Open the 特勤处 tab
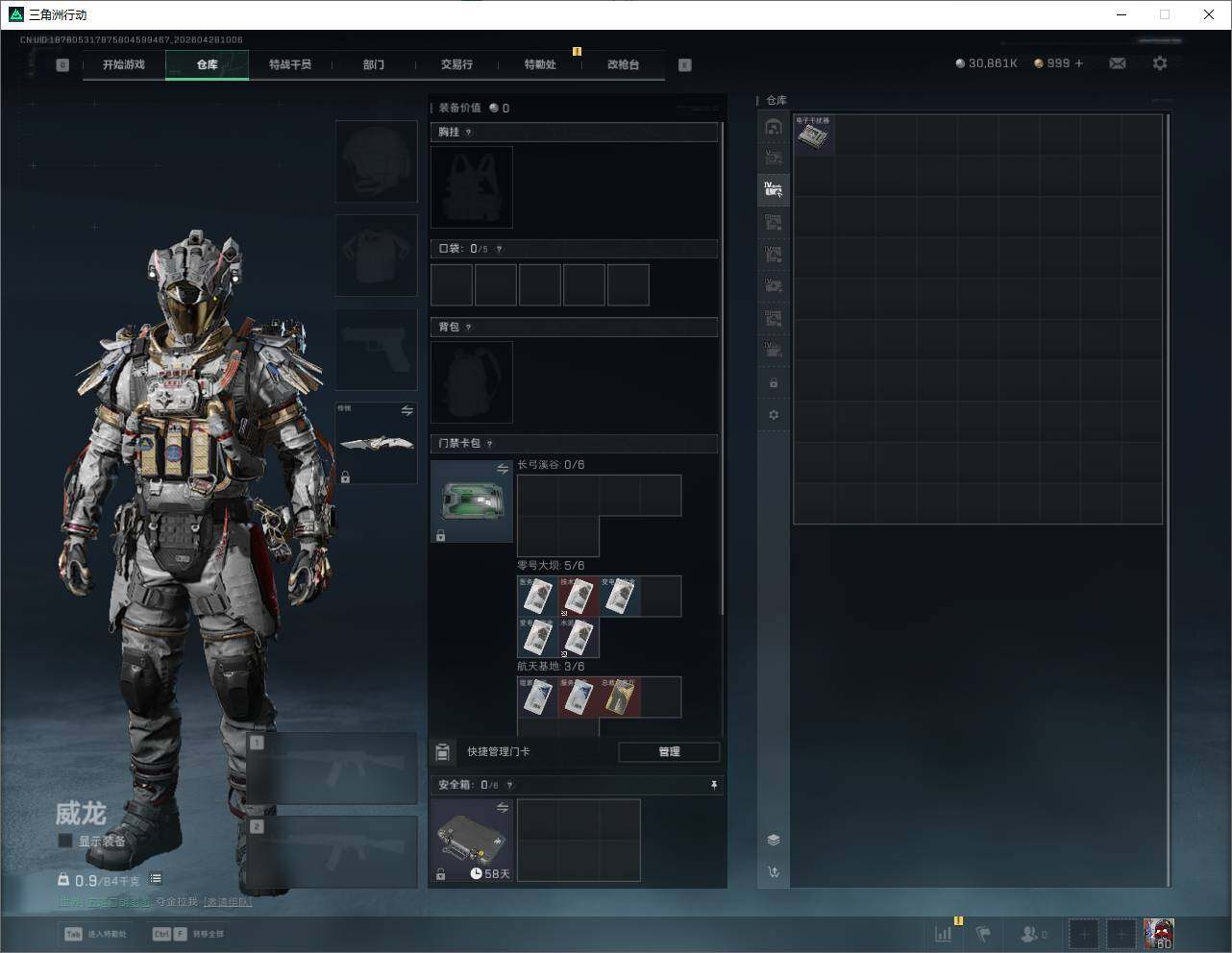1232x953 pixels. click(540, 64)
